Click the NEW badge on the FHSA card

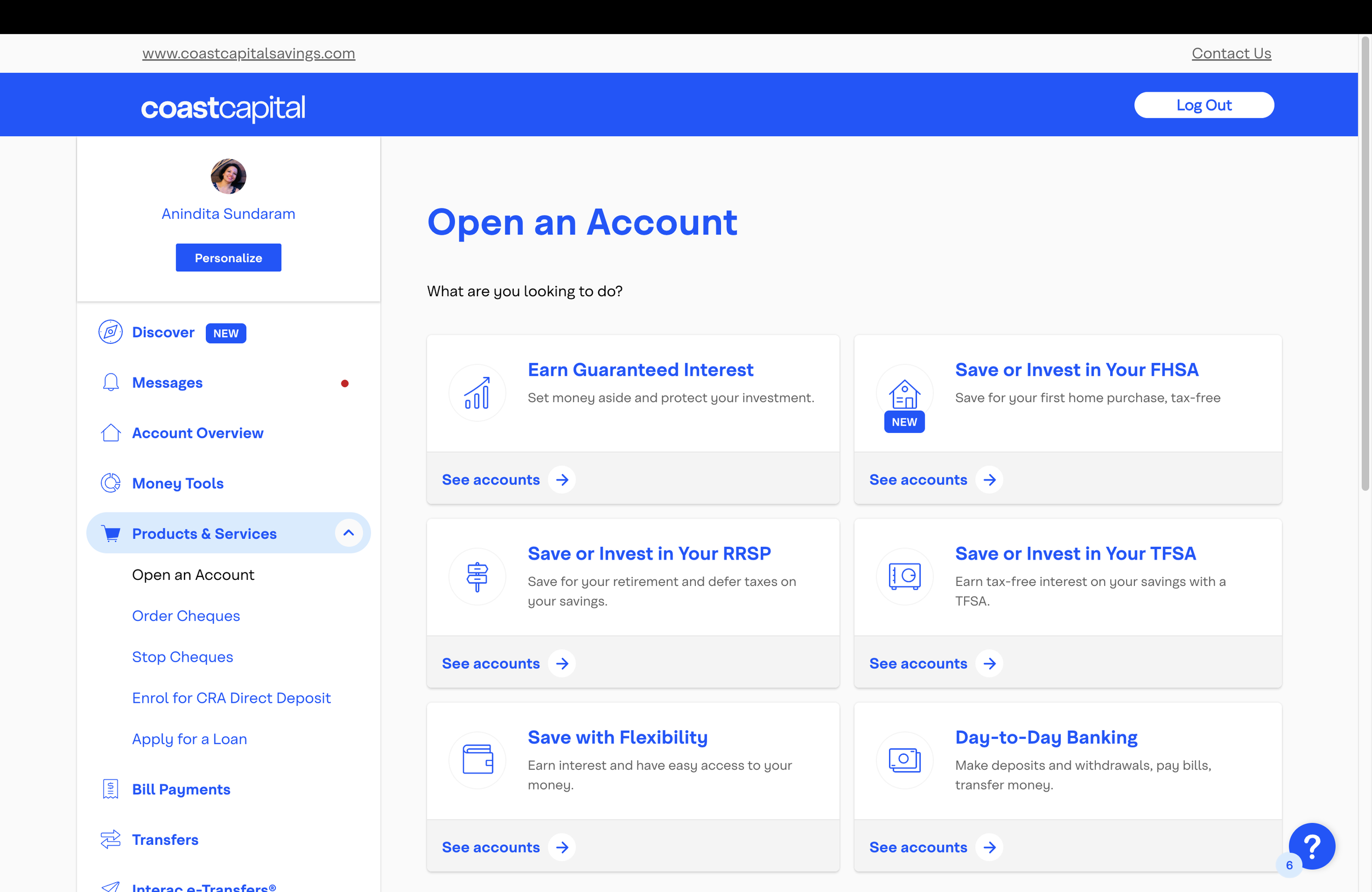click(x=904, y=422)
